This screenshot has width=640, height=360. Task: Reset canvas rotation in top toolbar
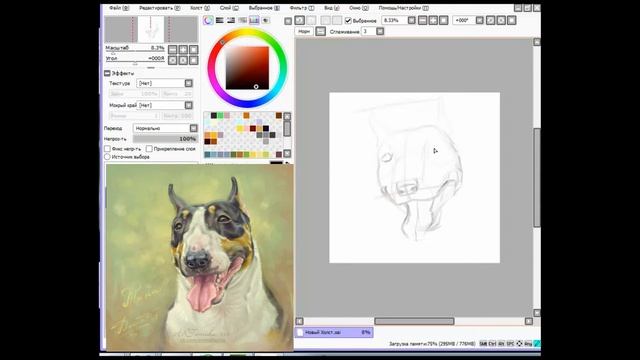coord(512,20)
